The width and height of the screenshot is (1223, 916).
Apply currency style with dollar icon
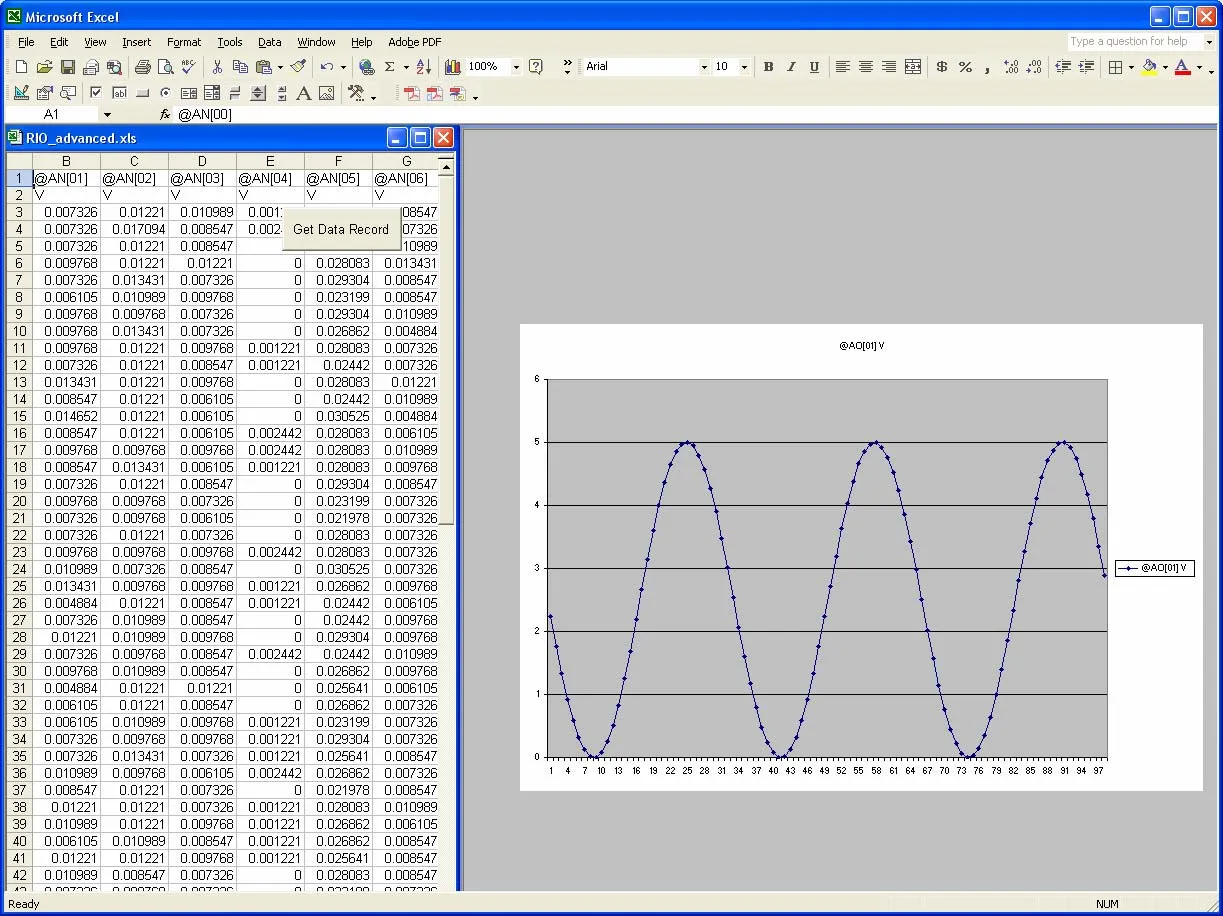(x=942, y=67)
